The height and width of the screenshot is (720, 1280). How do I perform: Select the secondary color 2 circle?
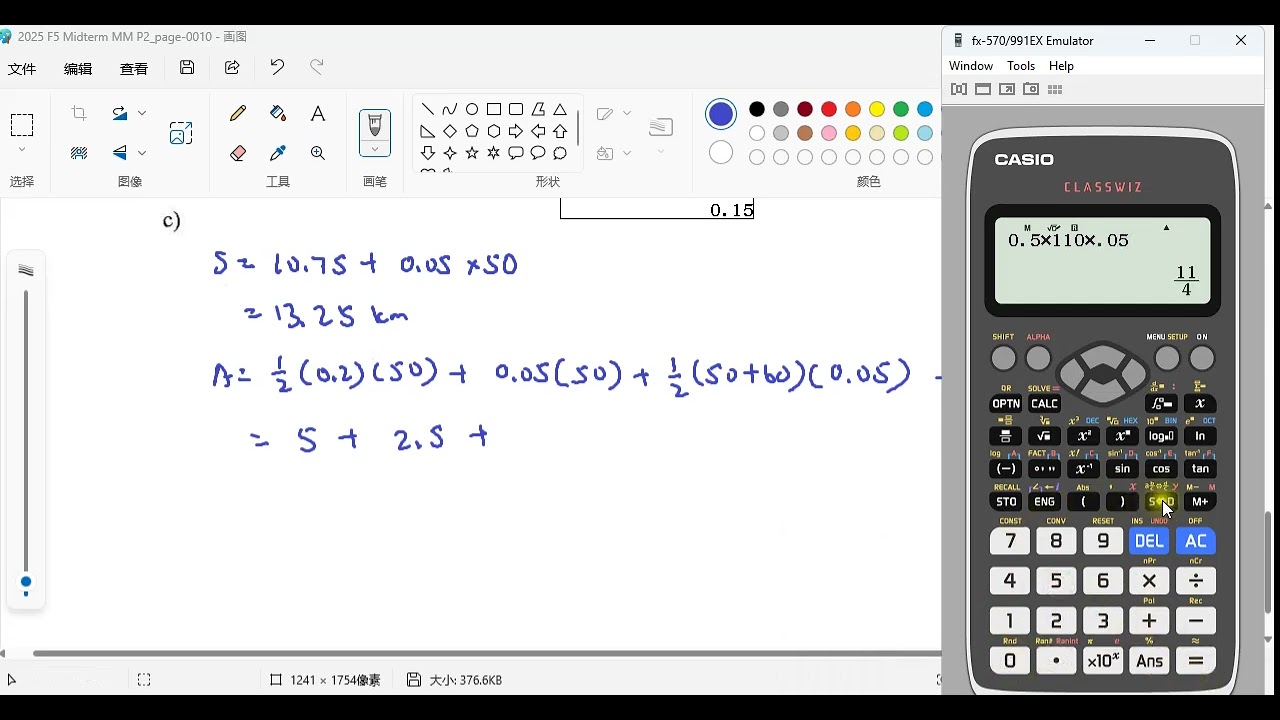point(721,153)
